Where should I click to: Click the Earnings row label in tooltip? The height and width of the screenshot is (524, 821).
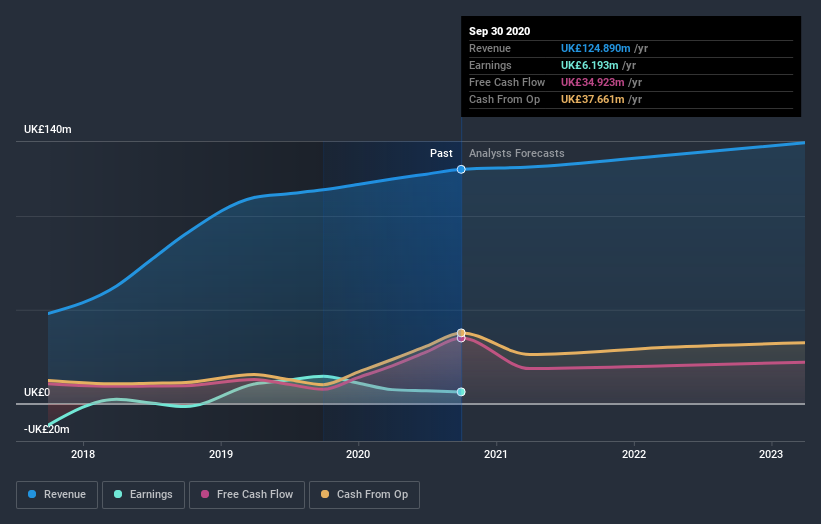point(490,65)
